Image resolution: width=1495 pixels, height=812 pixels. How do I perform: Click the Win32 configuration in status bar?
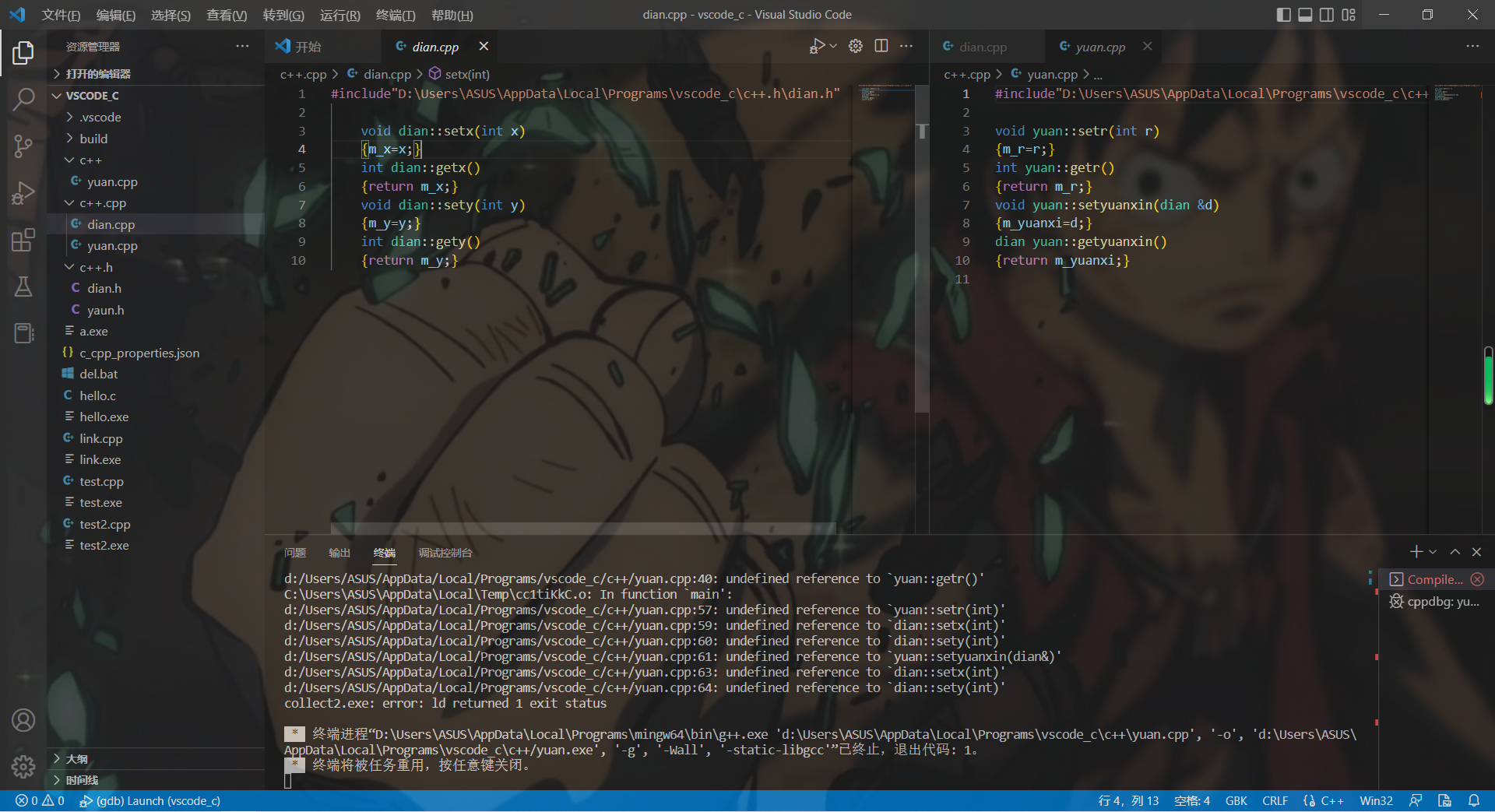(x=1376, y=800)
